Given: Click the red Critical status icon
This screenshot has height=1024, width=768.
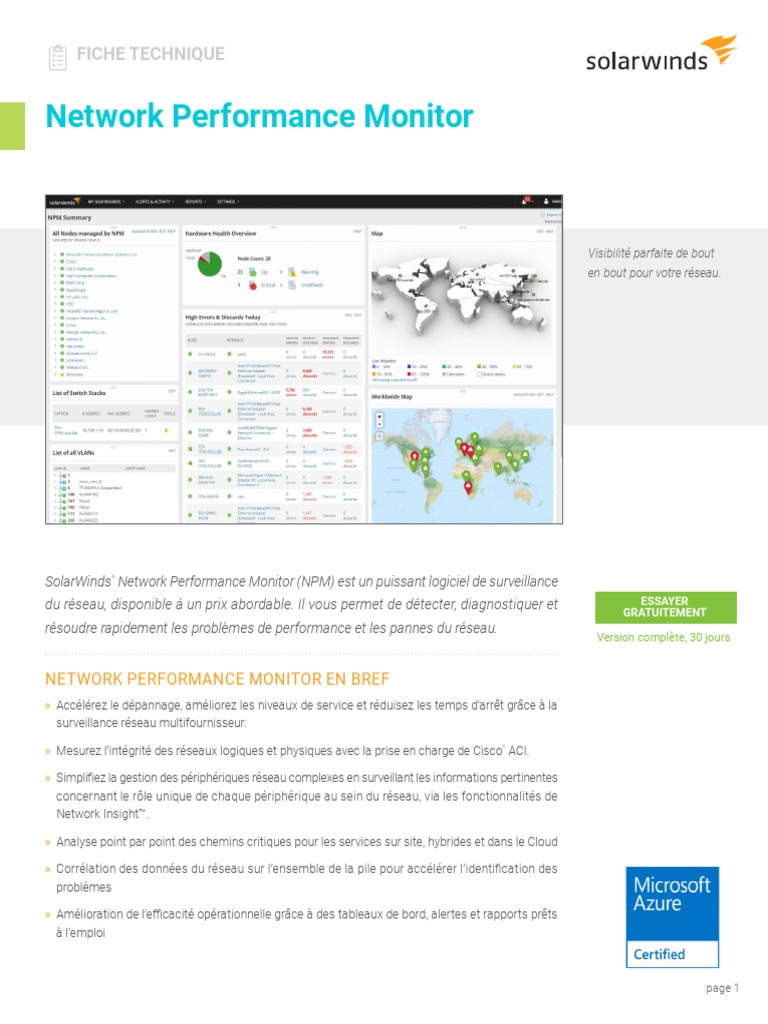Looking at the screenshot, I should (253, 285).
